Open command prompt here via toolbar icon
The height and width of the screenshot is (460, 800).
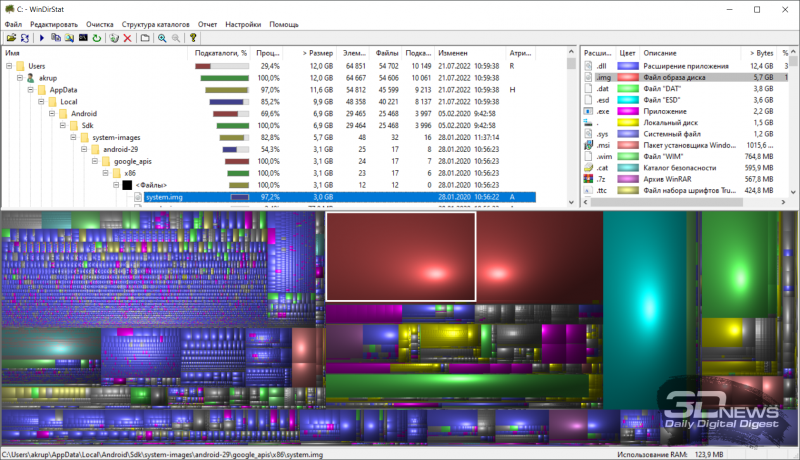click(x=82, y=37)
